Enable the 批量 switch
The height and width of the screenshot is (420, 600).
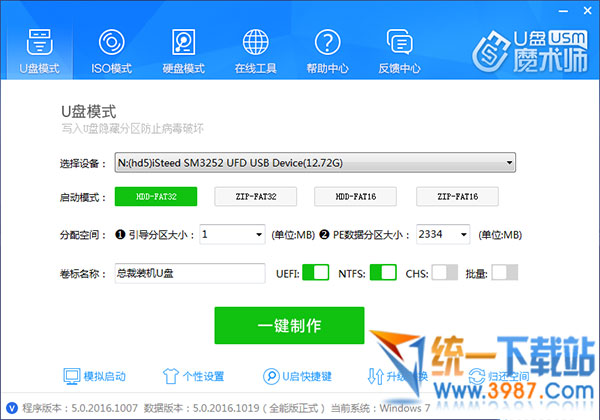505,273
